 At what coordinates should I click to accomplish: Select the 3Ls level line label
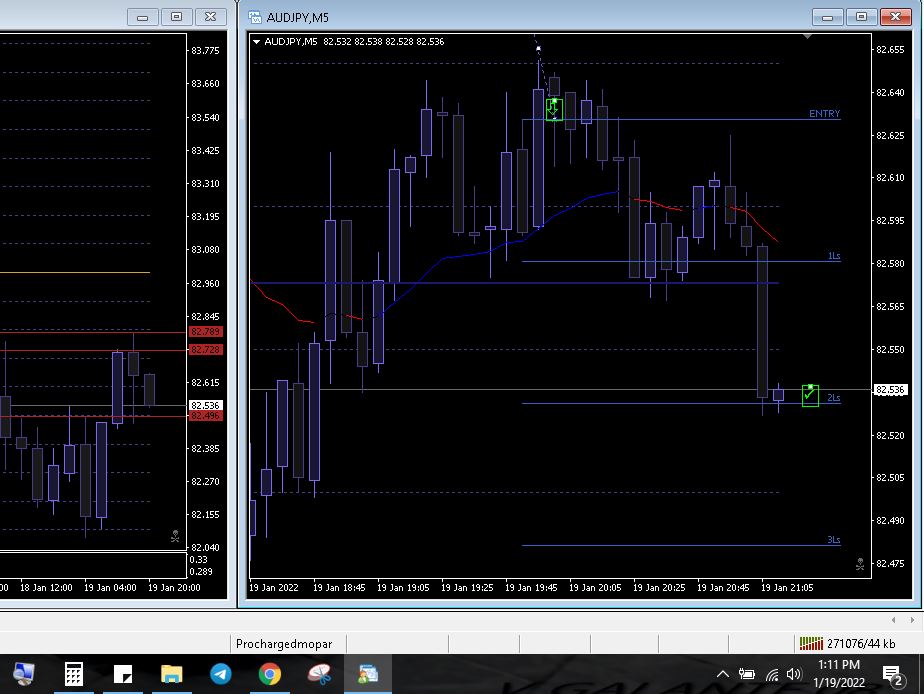pos(833,540)
